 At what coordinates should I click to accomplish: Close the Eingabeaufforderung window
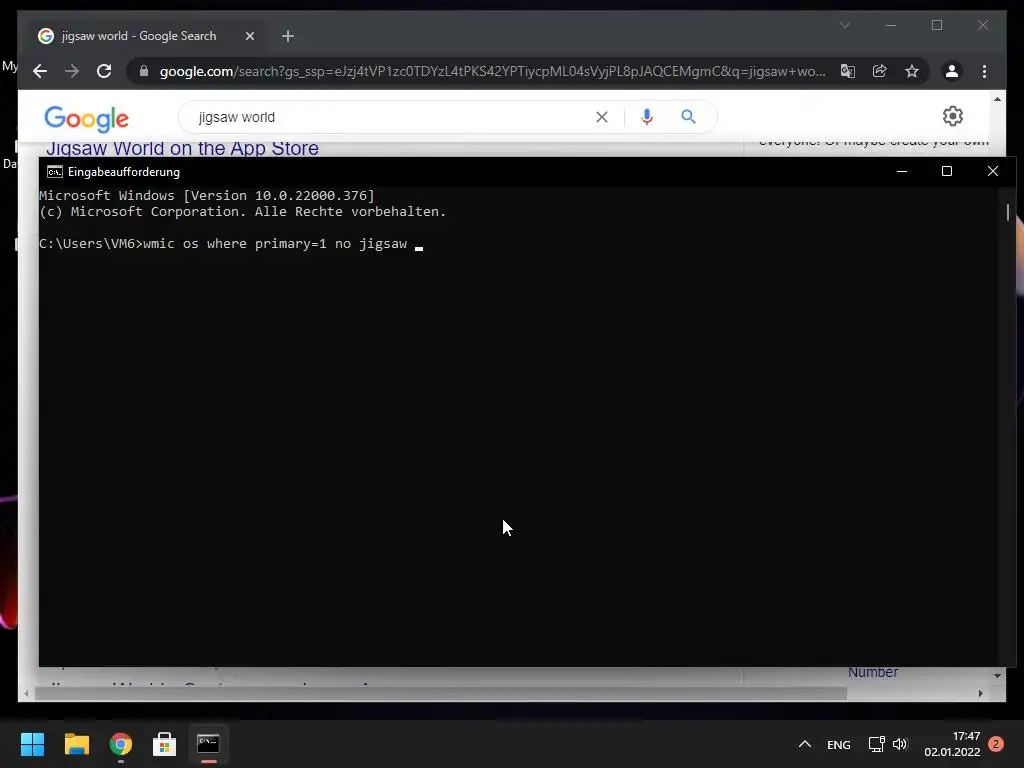993,171
